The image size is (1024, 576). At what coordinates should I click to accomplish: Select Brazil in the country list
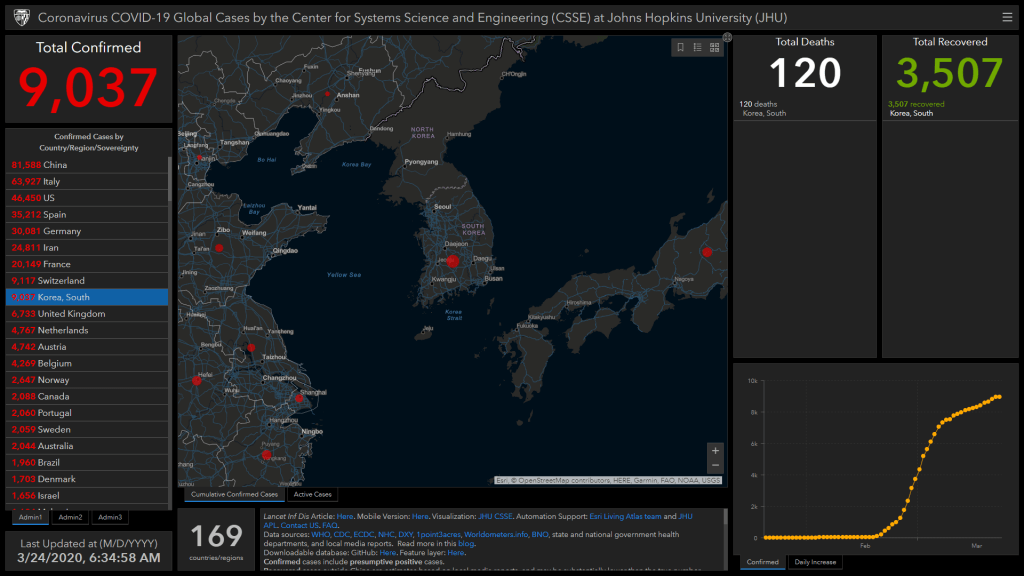87,462
